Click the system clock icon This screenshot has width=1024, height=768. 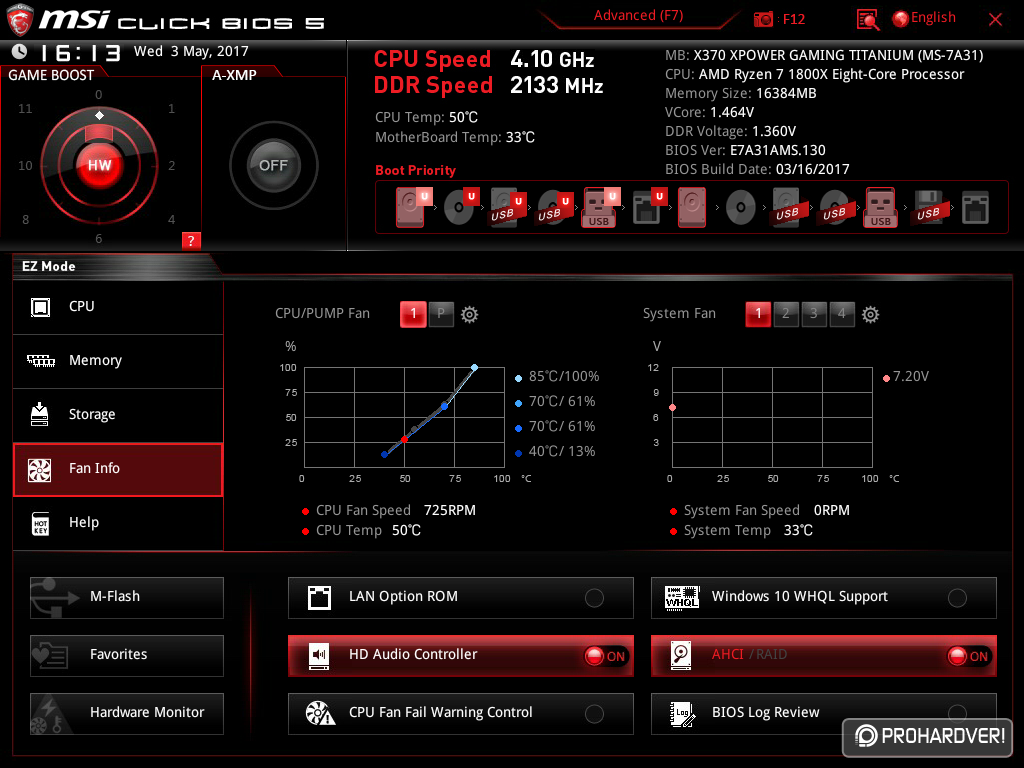coord(20,51)
